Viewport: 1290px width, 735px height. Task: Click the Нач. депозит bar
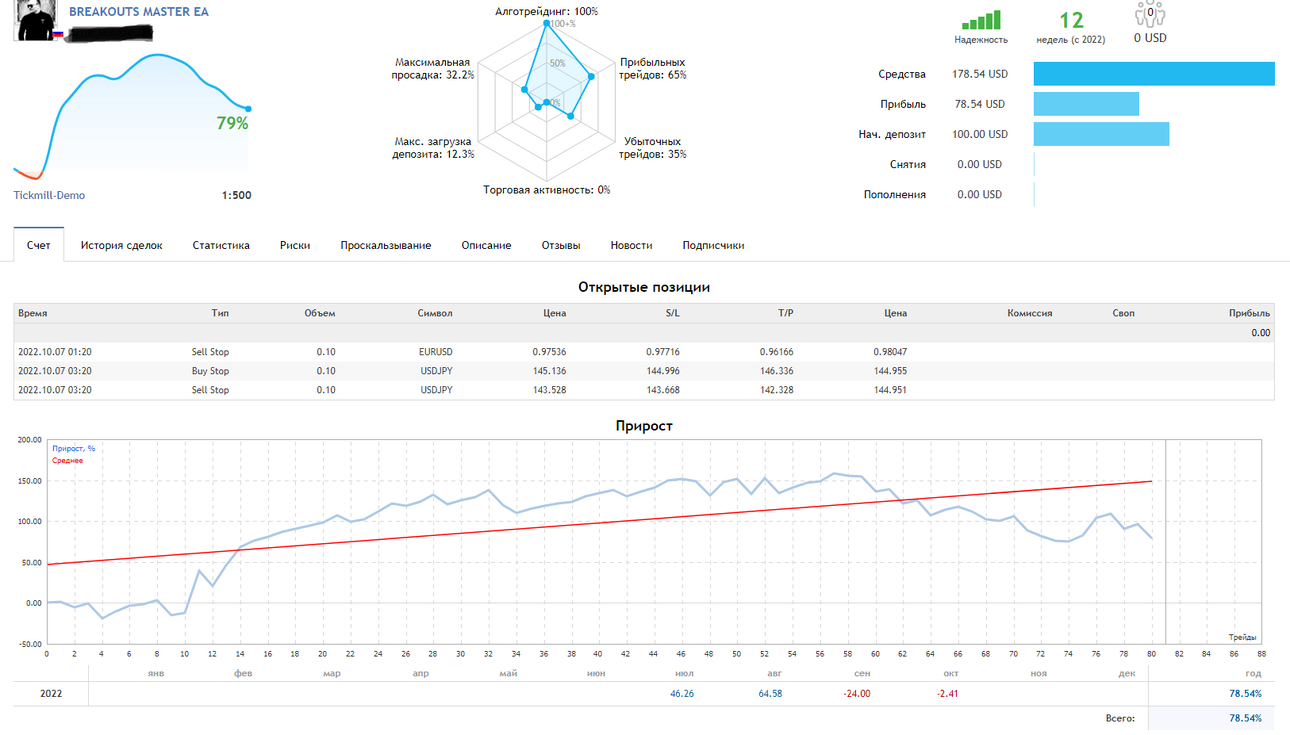[1101, 134]
